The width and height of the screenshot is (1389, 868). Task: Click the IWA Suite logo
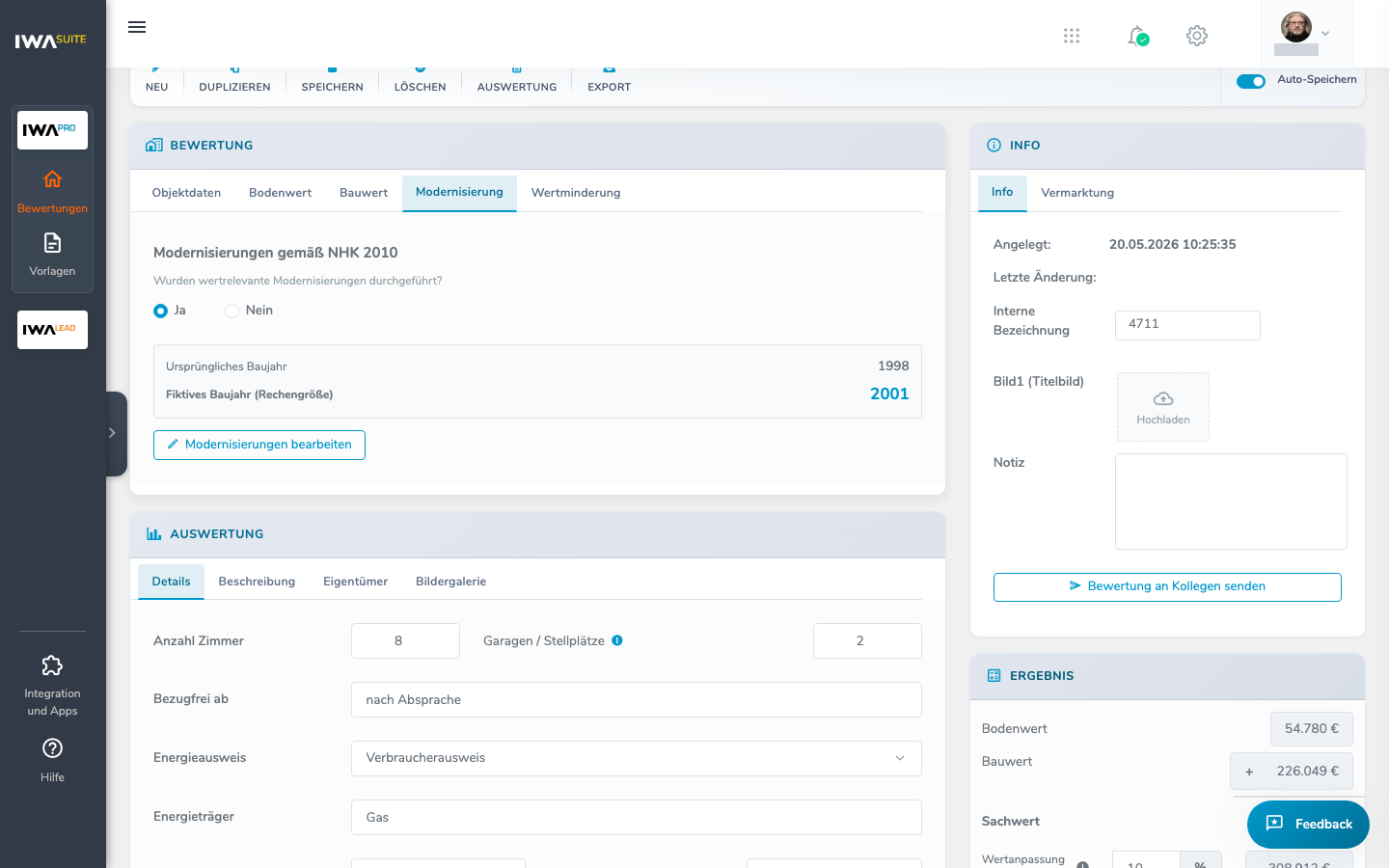pyautogui.click(x=51, y=40)
